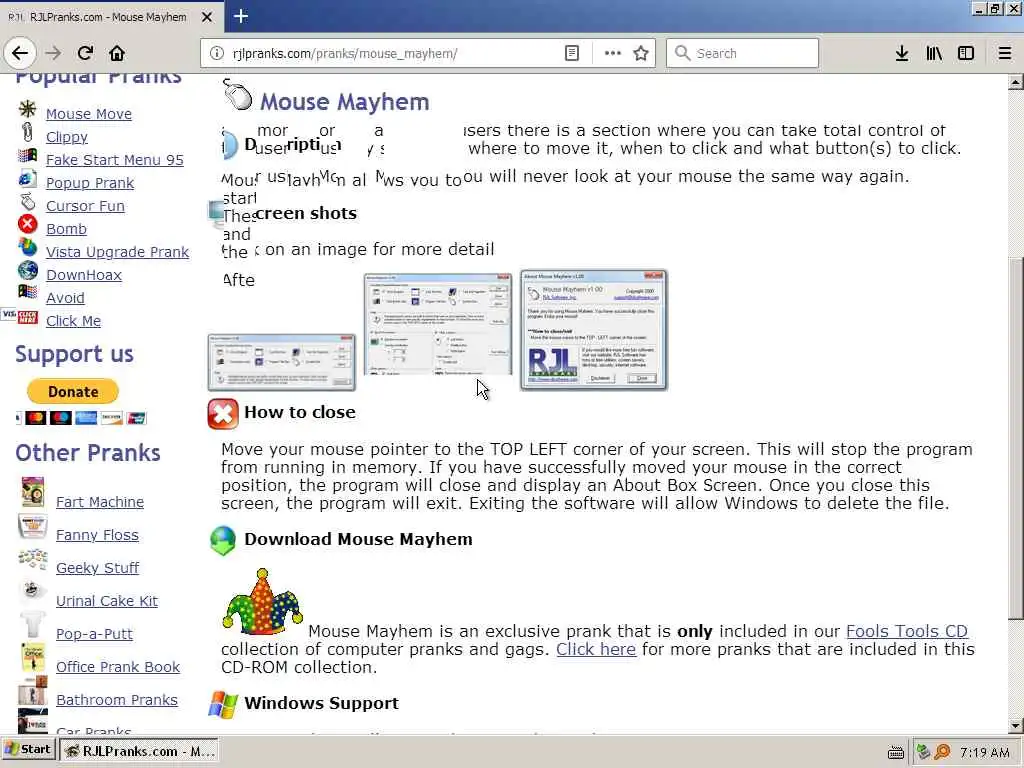Click the magnifier tray icon
The height and width of the screenshot is (768, 1024).
942,752
